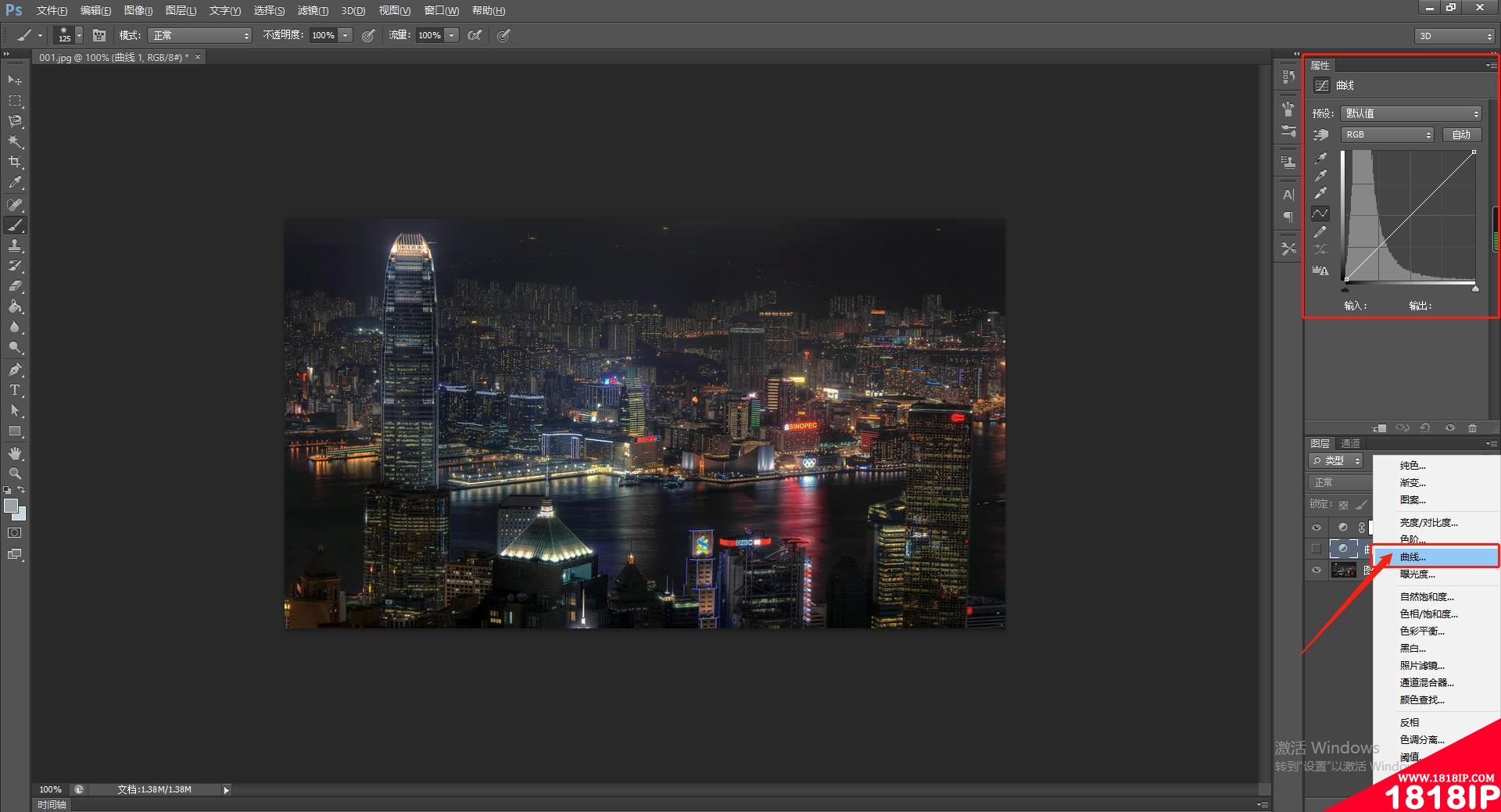Select the Spot Healing Brush tool
The height and width of the screenshot is (812, 1501).
coord(15,205)
